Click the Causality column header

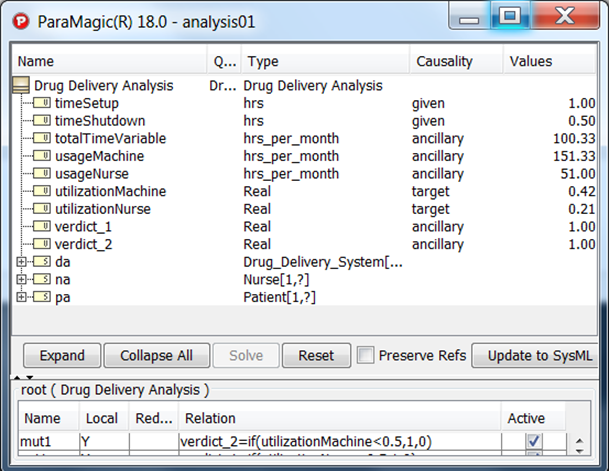tap(456, 61)
